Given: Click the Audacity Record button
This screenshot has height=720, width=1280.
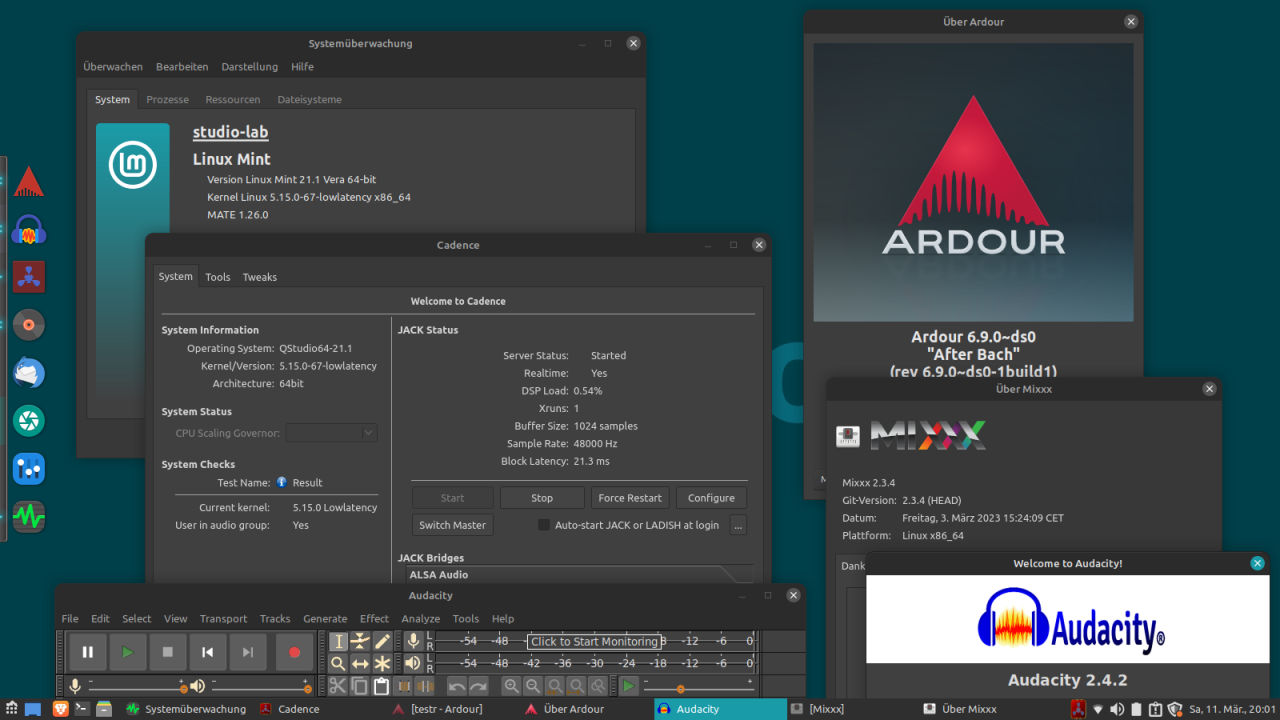Looking at the screenshot, I should (294, 652).
